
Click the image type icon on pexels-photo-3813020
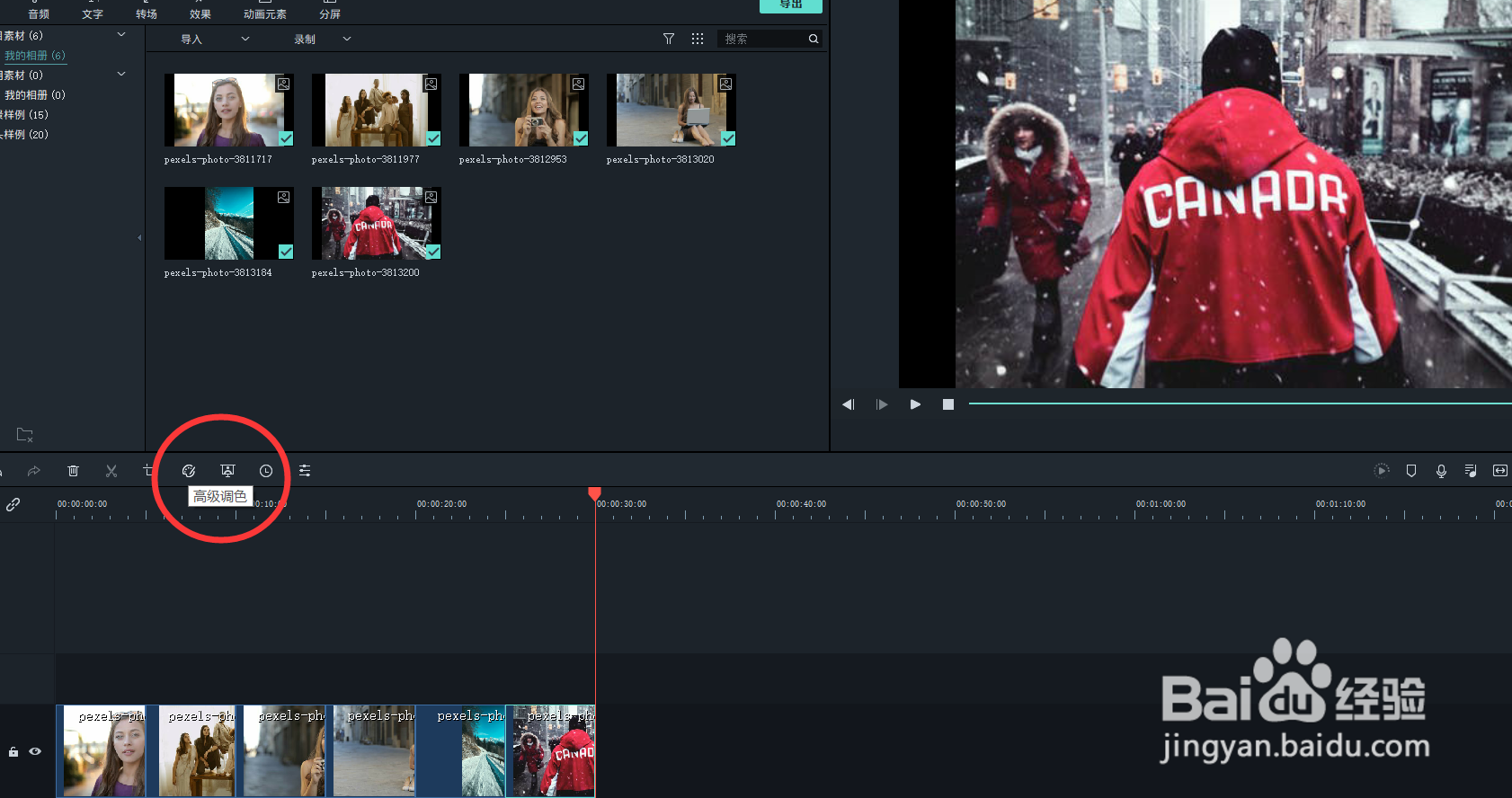point(725,84)
